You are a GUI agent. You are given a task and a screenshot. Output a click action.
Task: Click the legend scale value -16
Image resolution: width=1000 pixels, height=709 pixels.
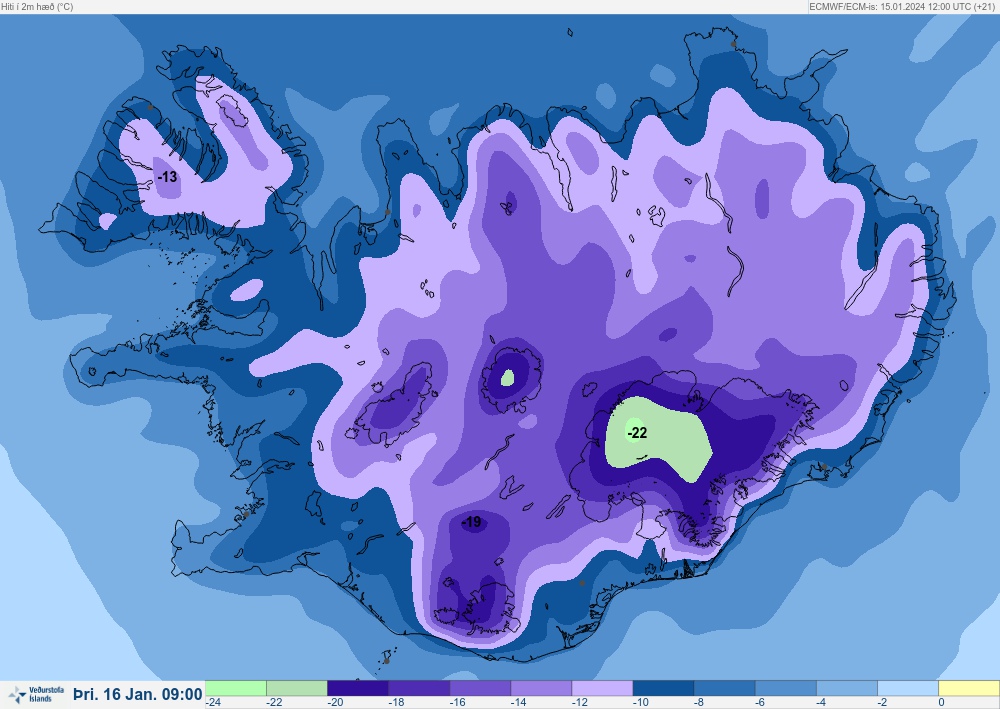tap(457, 702)
